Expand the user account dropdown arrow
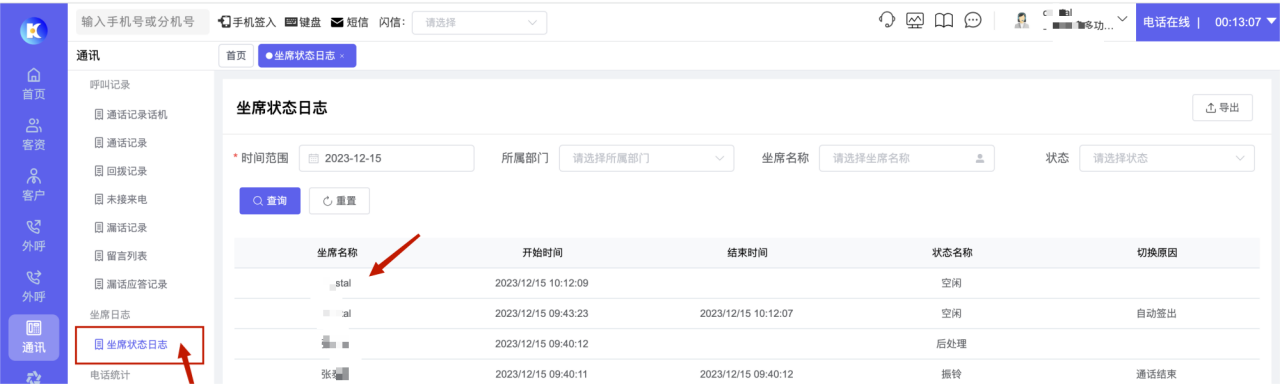The image size is (1280, 384). (1121, 20)
